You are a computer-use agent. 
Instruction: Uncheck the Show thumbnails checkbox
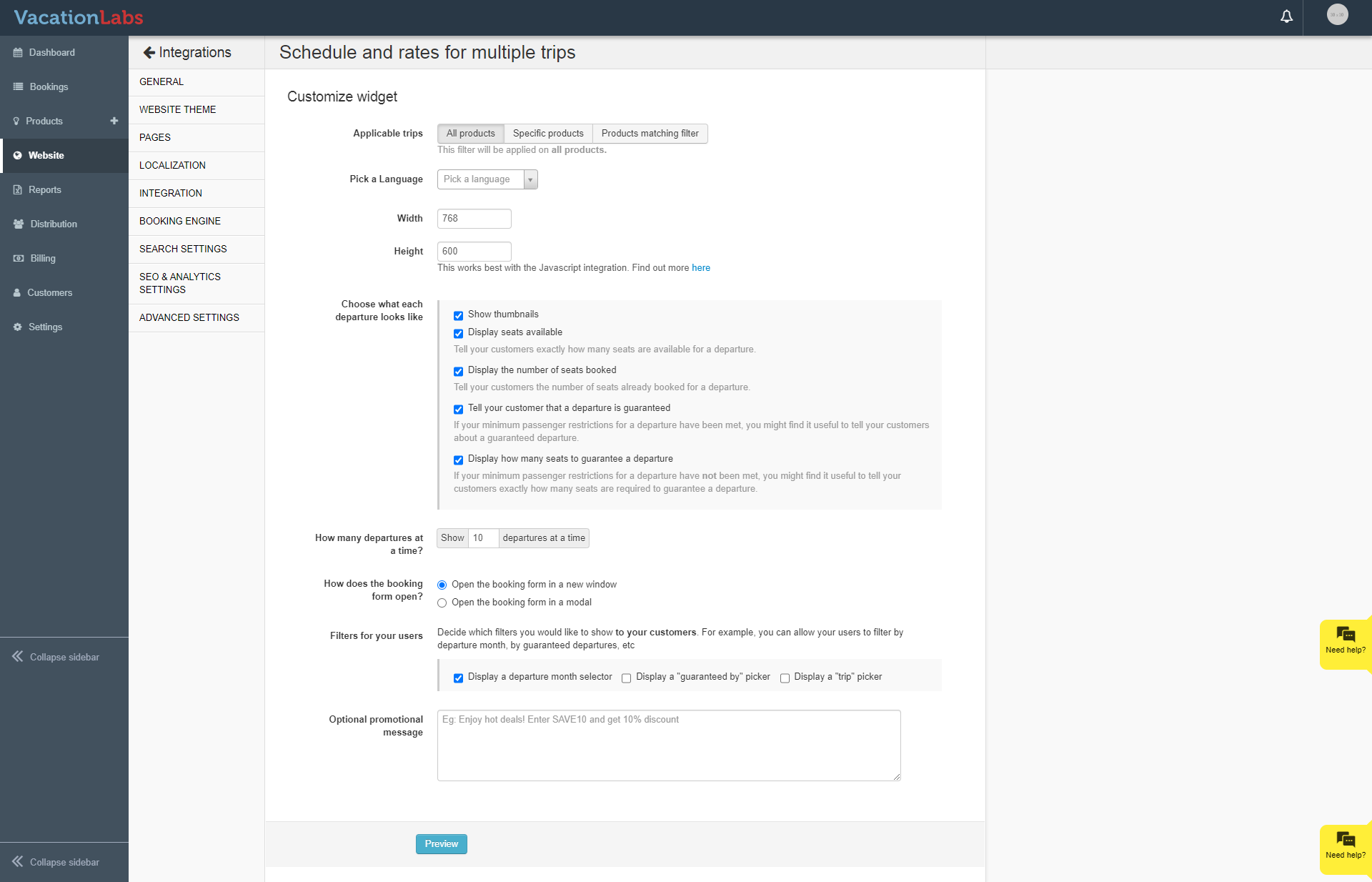tap(458, 315)
